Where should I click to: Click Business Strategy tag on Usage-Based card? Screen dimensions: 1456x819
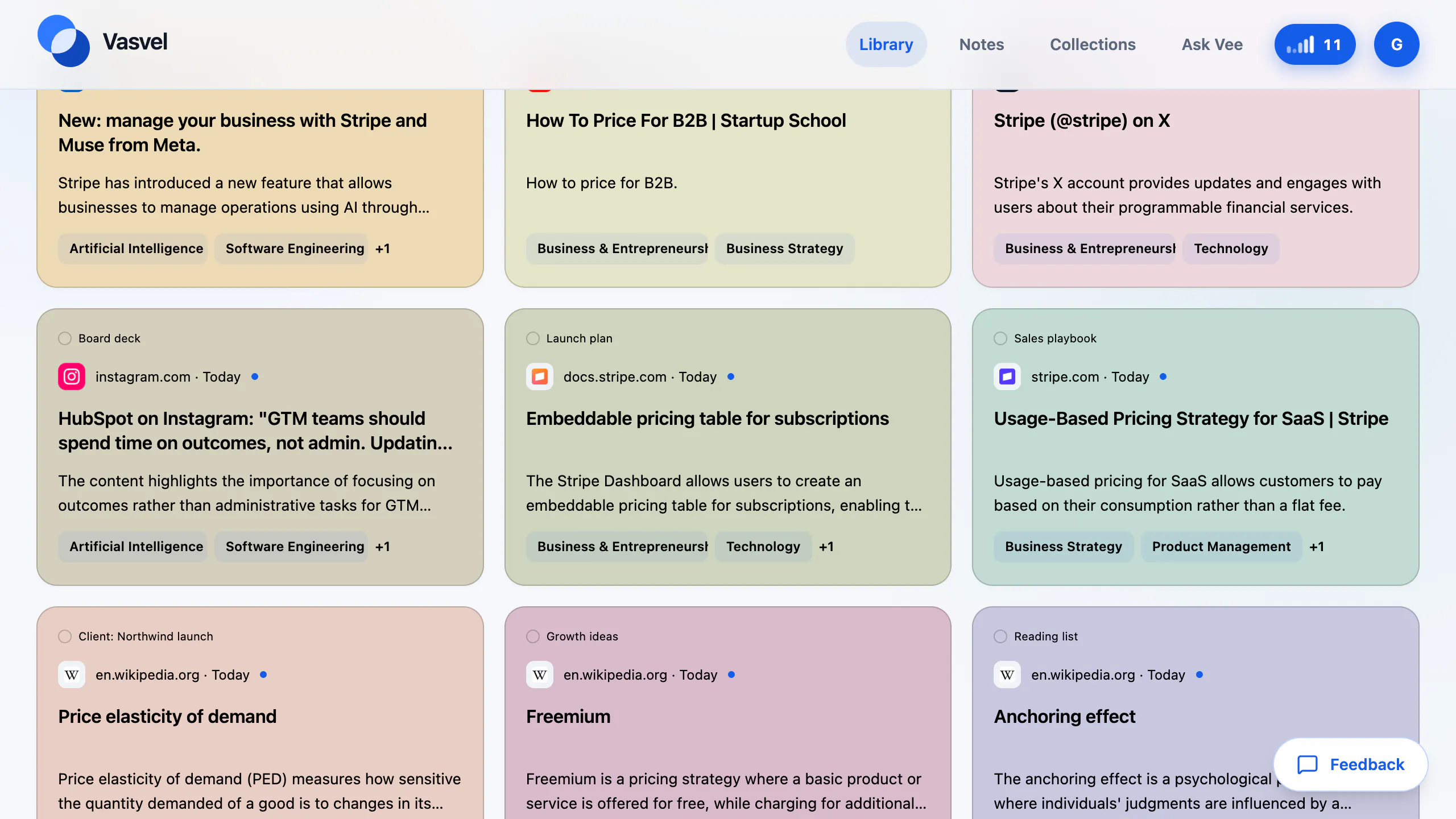1064,547
